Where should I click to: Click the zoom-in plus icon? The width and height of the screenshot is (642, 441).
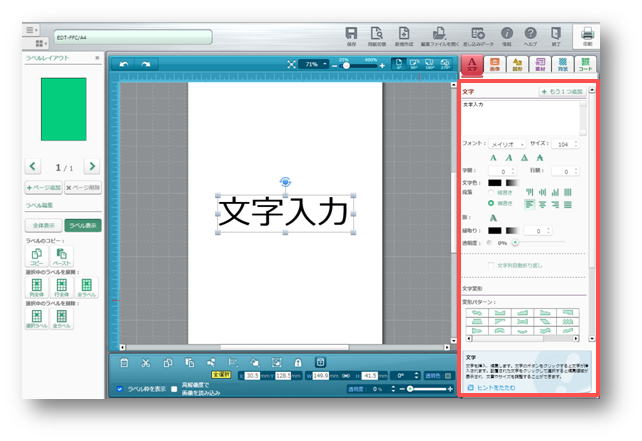pyautogui.click(x=382, y=66)
